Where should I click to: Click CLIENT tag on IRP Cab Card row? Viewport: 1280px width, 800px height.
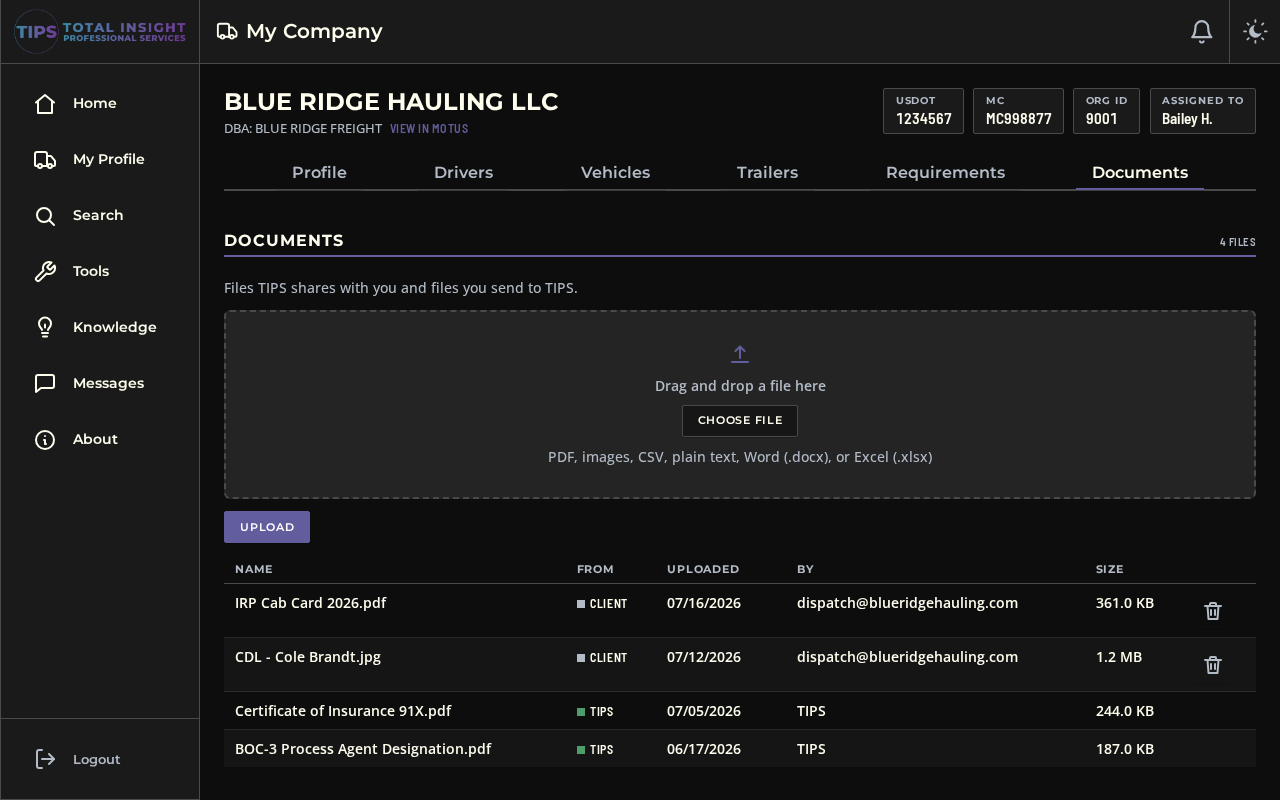(602, 604)
